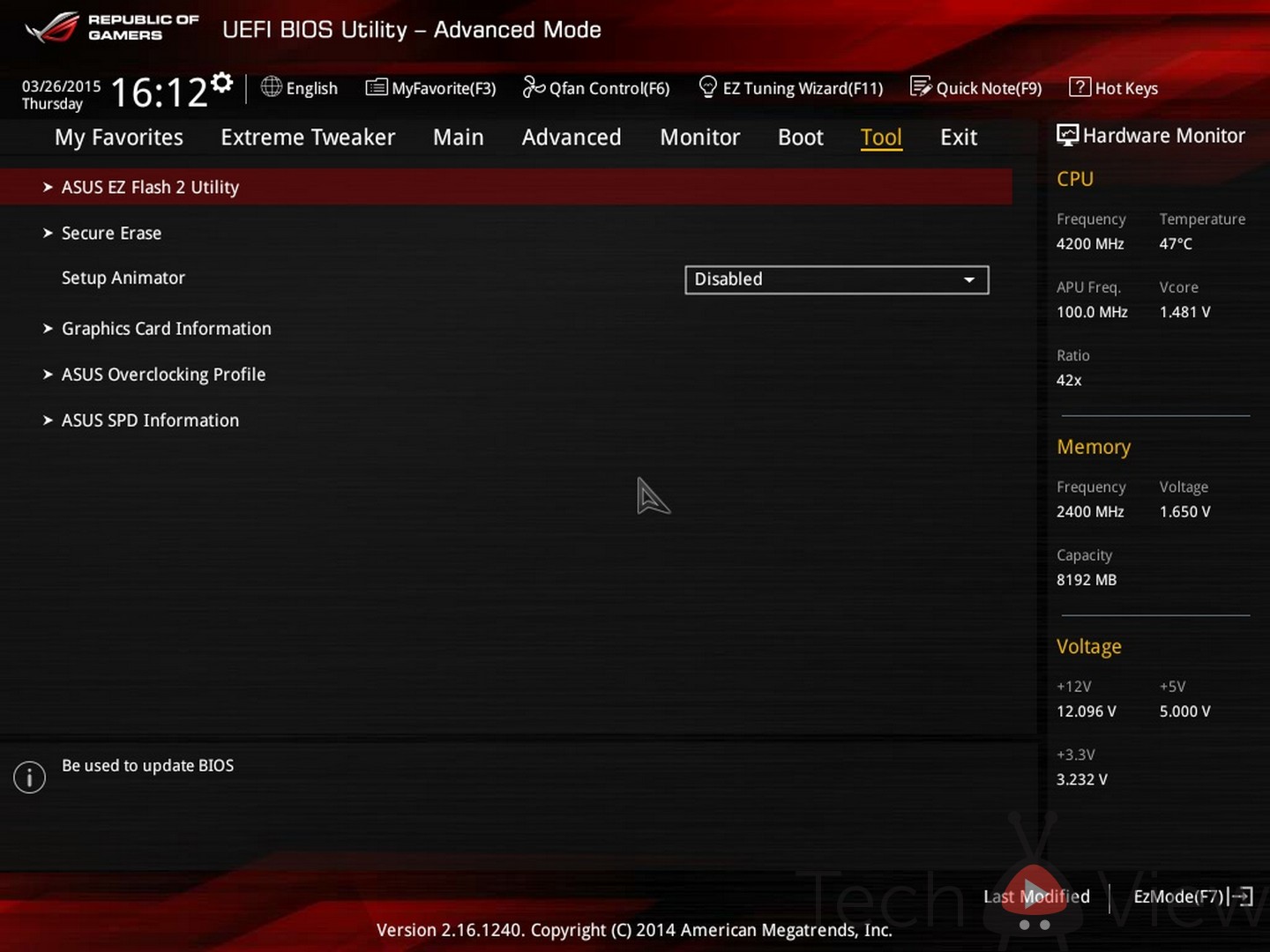Screen dimensions: 1270x952
Task: Open the Main tab
Action: tap(459, 138)
